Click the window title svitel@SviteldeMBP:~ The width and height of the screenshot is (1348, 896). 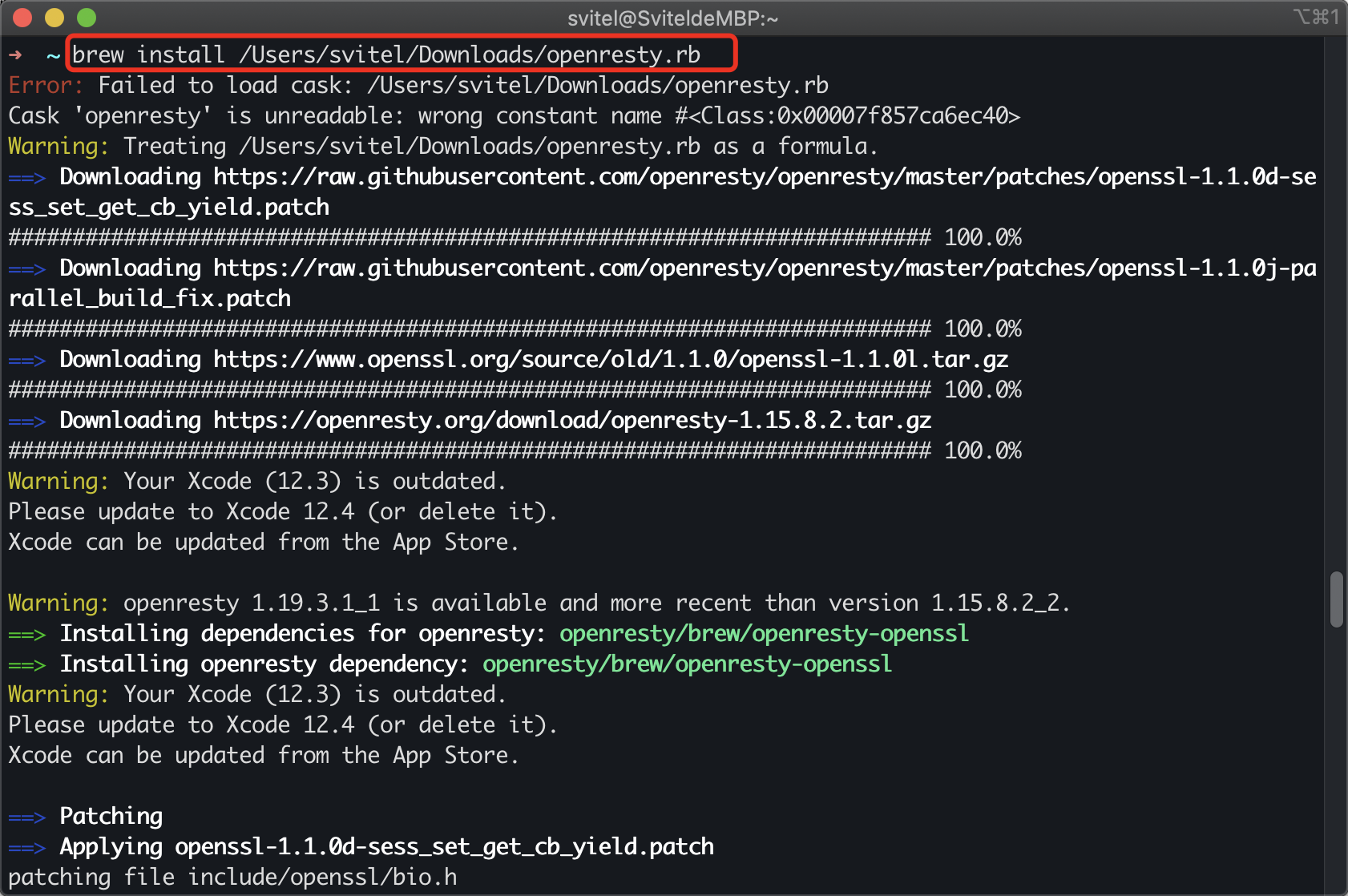[672, 18]
